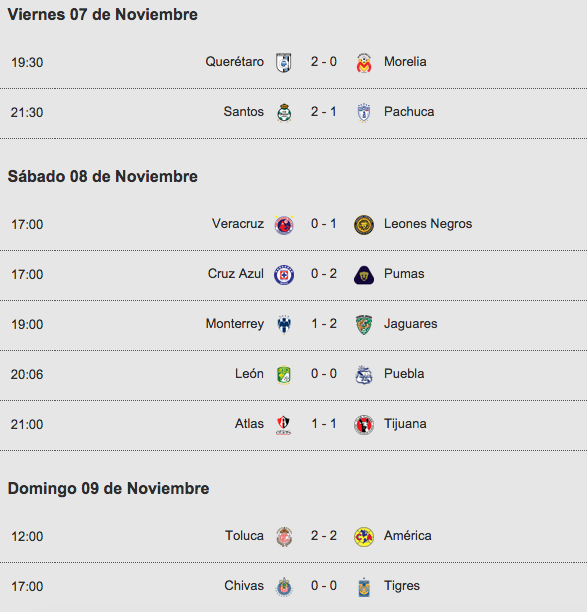Image resolution: width=587 pixels, height=612 pixels.
Task: Open the Jaguares team crest
Action: (x=364, y=325)
